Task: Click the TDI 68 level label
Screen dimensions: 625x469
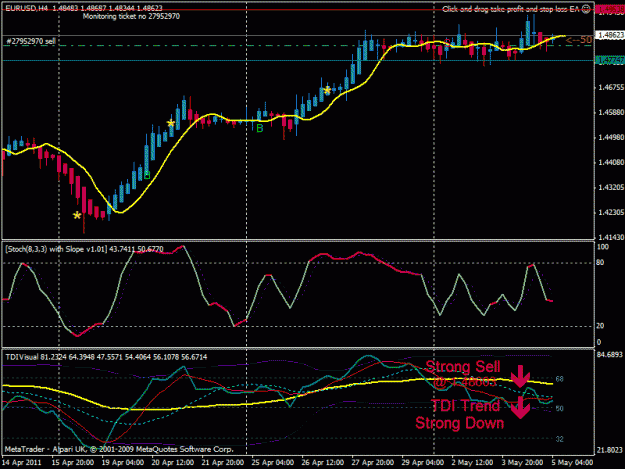Action: click(560, 379)
